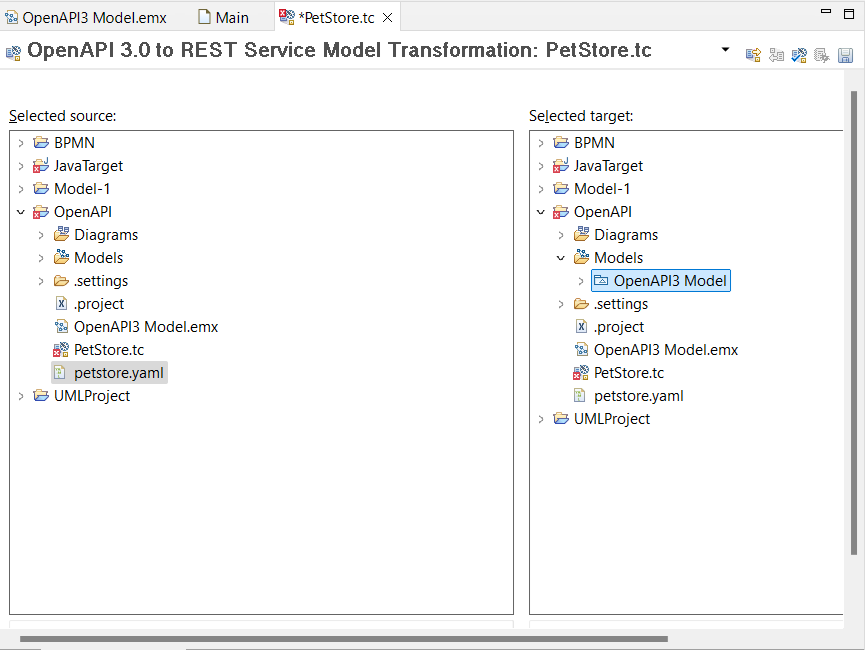Minimize the editor area

[x=826, y=11]
